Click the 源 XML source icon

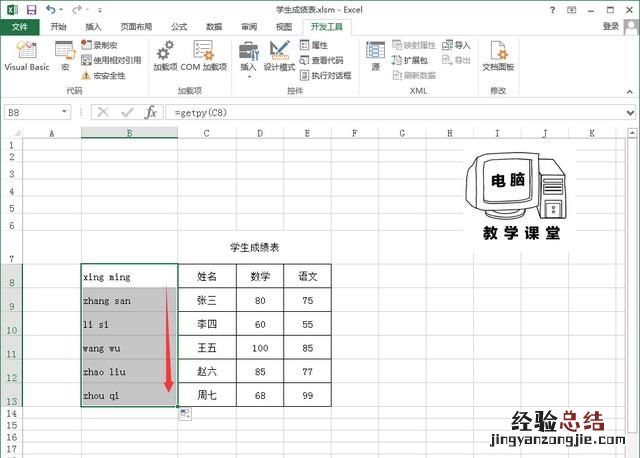click(x=375, y=56)
